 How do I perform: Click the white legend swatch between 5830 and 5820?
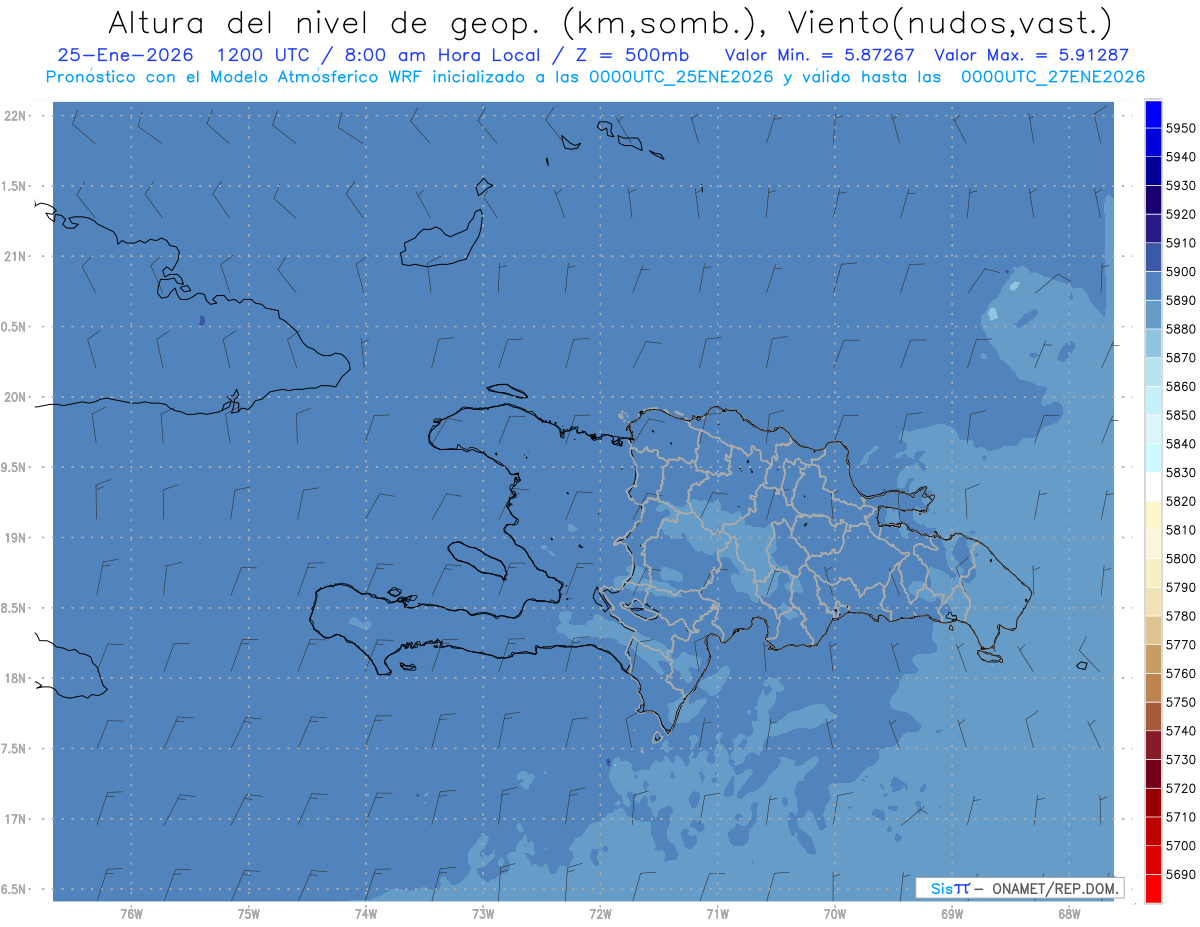1153,487
